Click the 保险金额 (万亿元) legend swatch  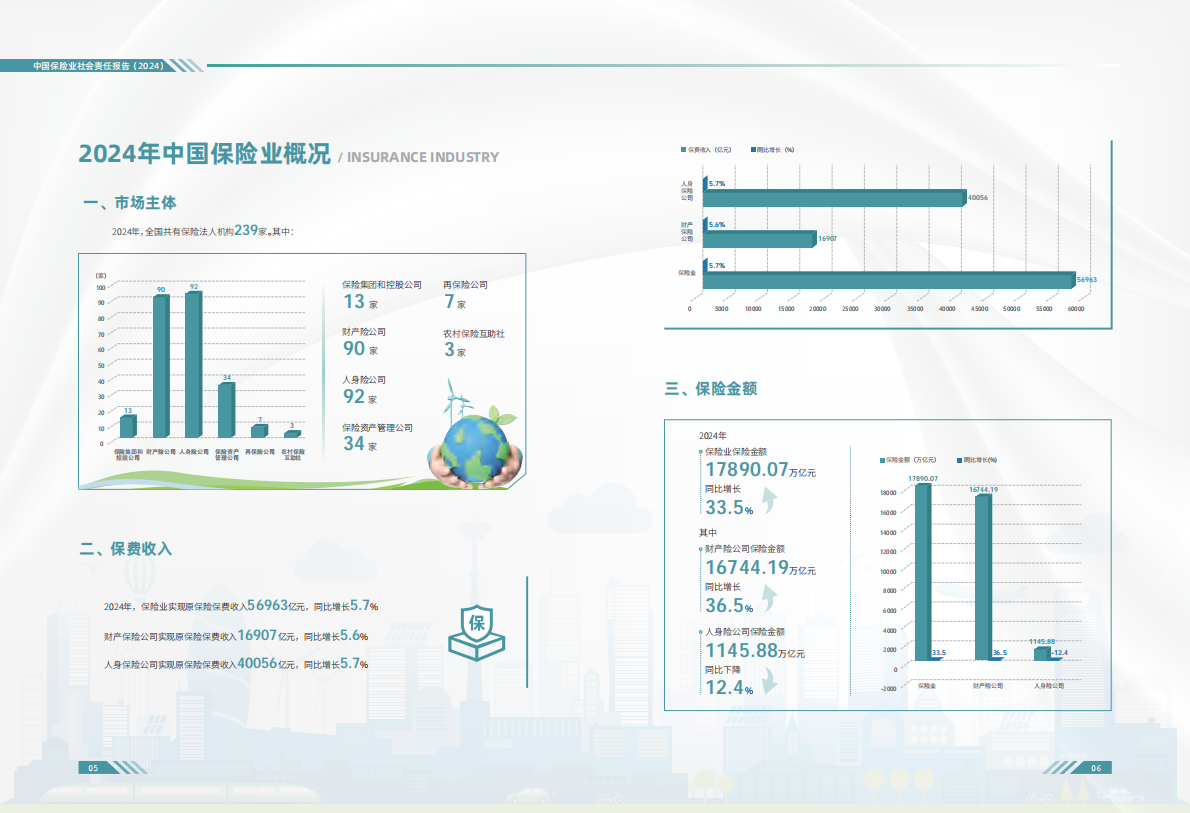pyautogui.click(x=882, y=460)
